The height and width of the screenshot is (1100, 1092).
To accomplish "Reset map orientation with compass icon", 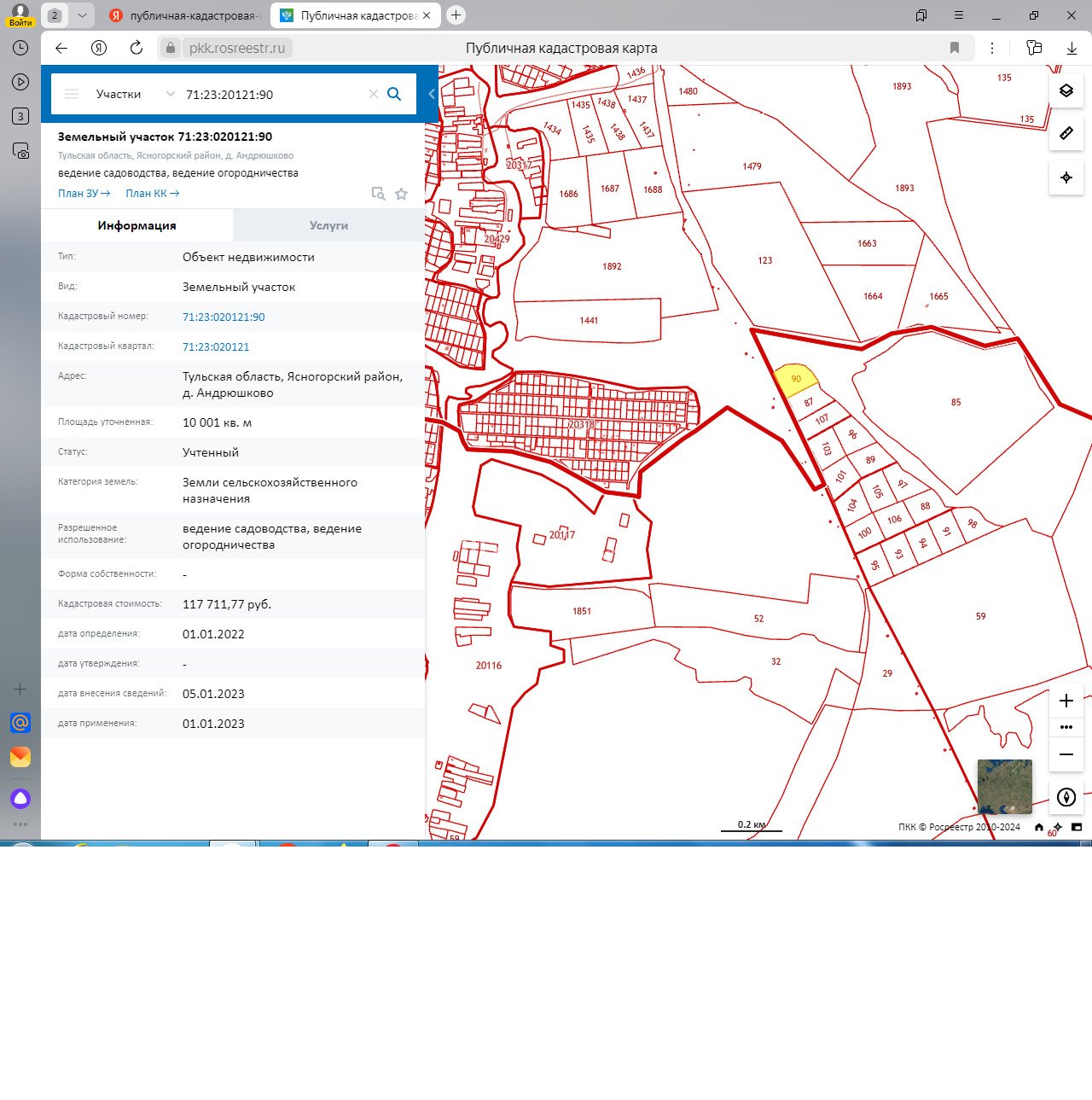I will pos(1066,797).
